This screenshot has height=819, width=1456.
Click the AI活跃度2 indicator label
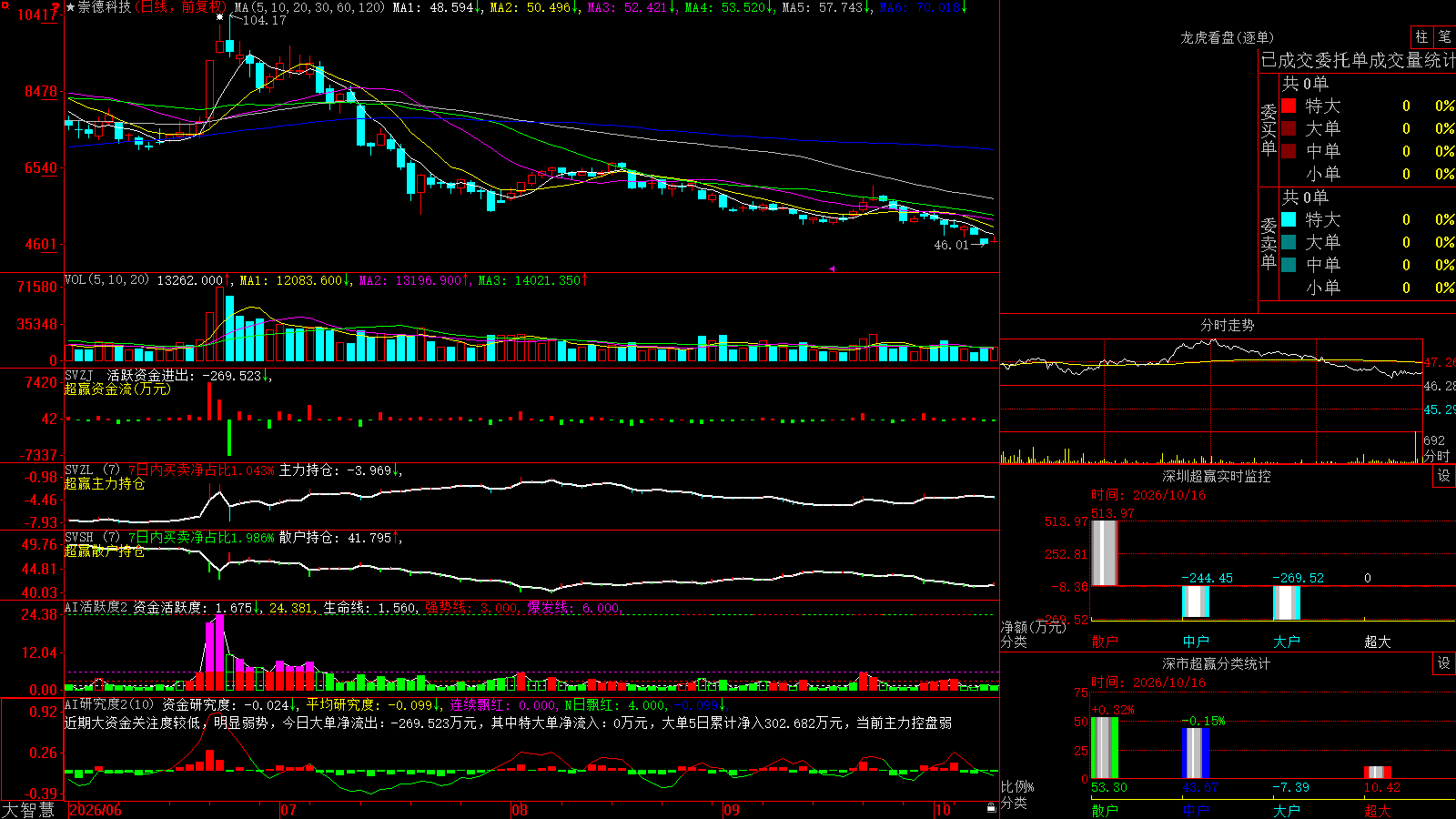point(96,607)
